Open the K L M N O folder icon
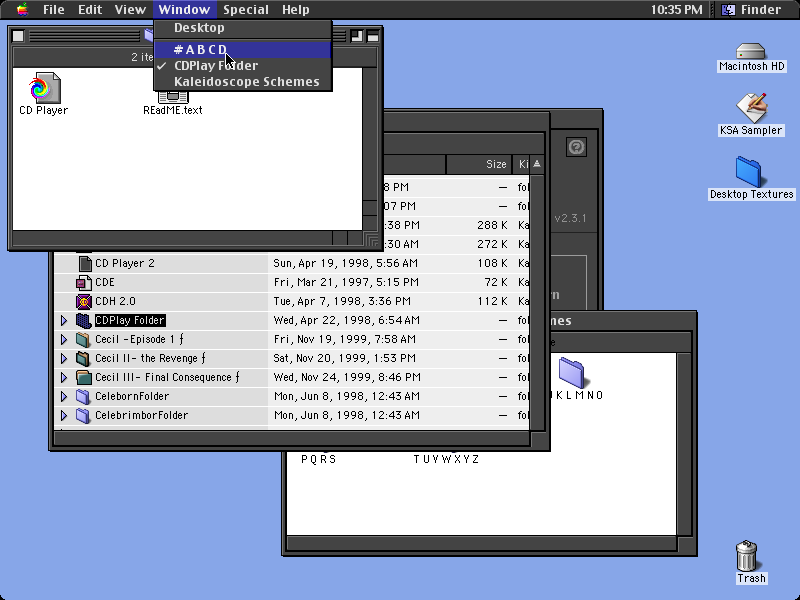This screenshot has height=600, width=800. point(571,372)
